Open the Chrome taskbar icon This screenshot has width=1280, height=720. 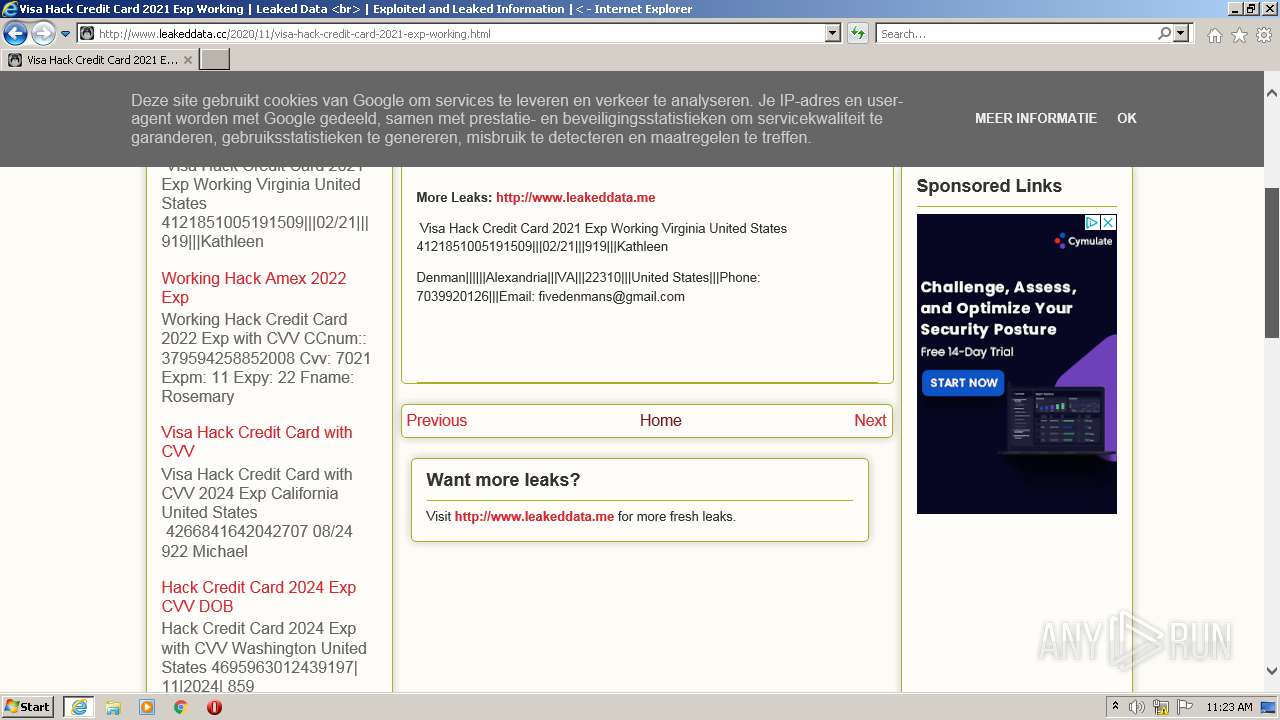(x=181, y=707)
